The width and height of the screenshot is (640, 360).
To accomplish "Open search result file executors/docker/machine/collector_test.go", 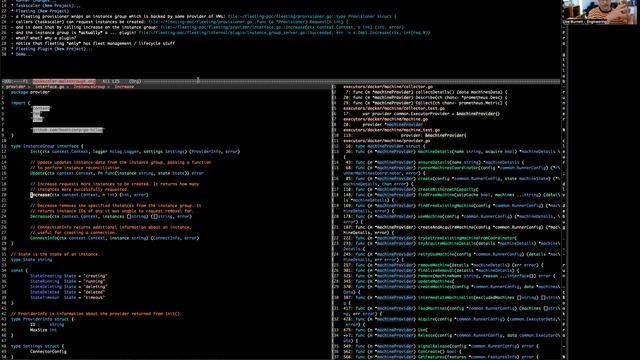I will [394, 109].
